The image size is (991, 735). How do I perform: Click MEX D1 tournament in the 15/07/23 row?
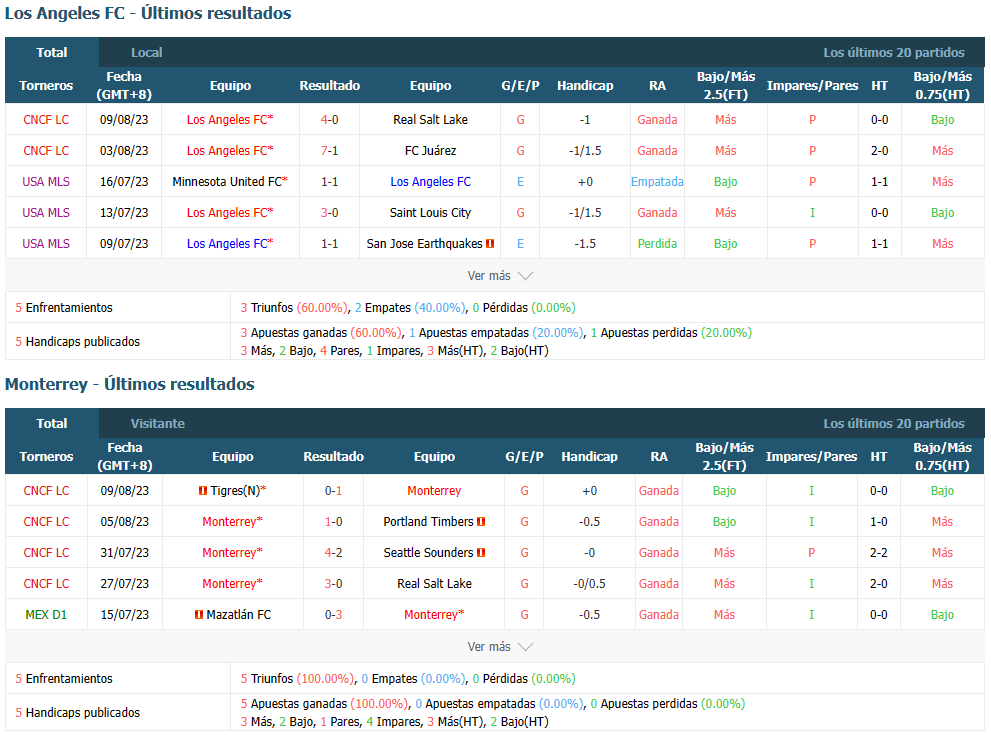pos(46,614)
